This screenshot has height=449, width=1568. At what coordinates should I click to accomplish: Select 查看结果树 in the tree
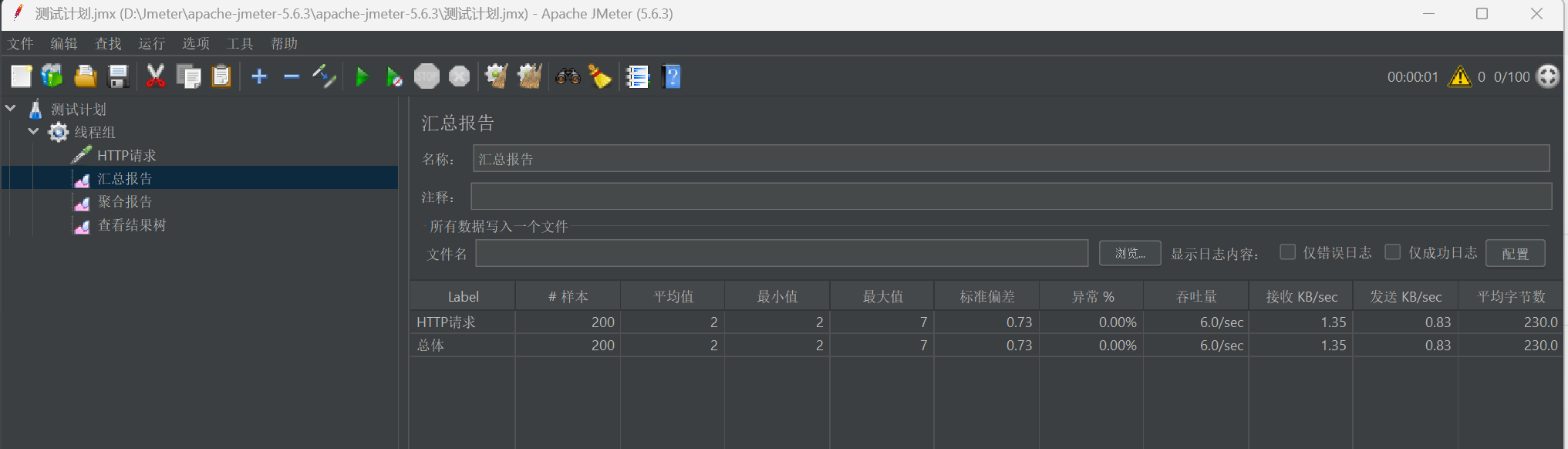pyautogui.click(x=131, y=225)
